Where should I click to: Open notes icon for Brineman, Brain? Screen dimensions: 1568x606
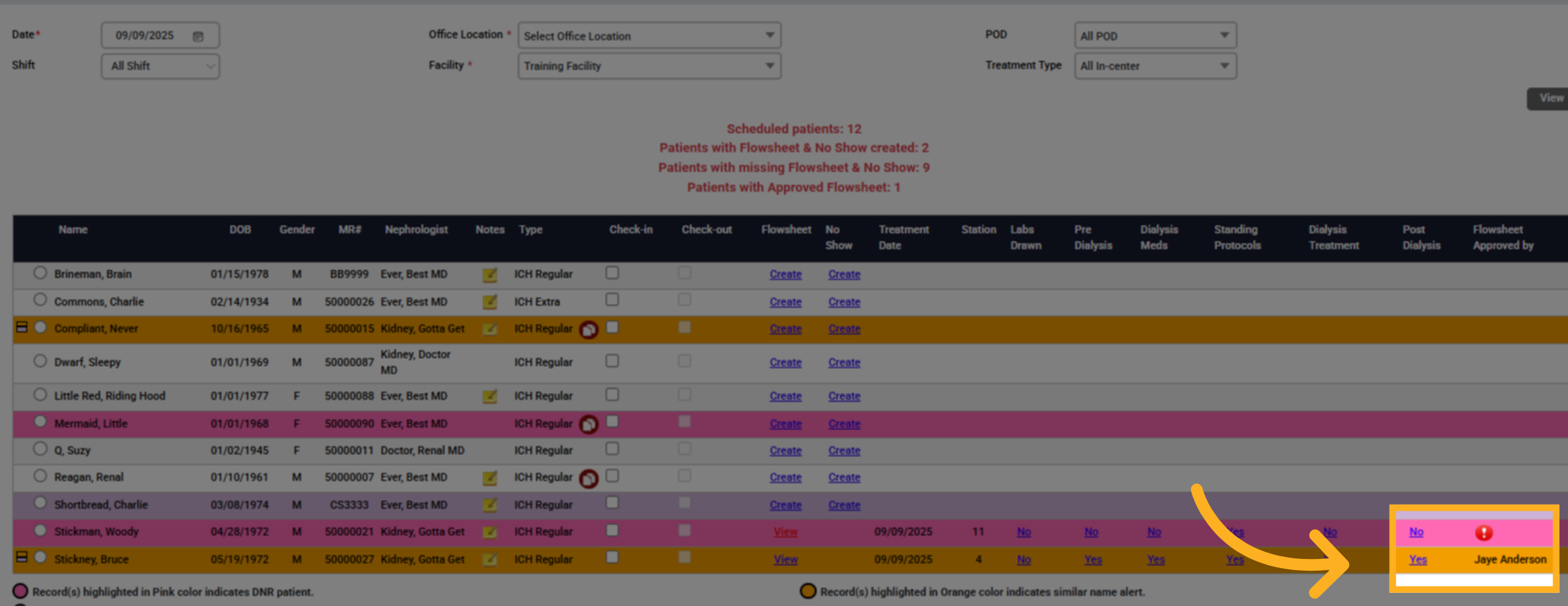click(x=489, y=275)
